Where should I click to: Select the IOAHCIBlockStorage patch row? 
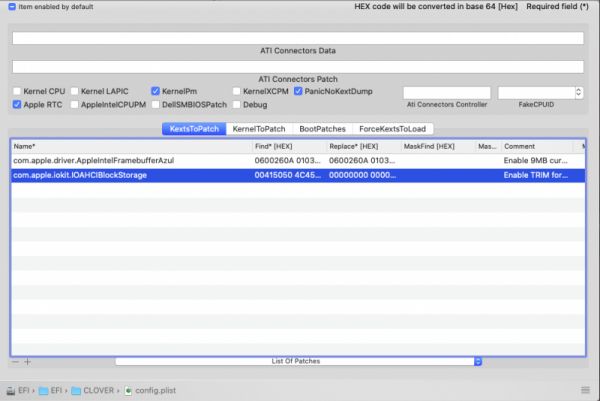tap(298, 175)
